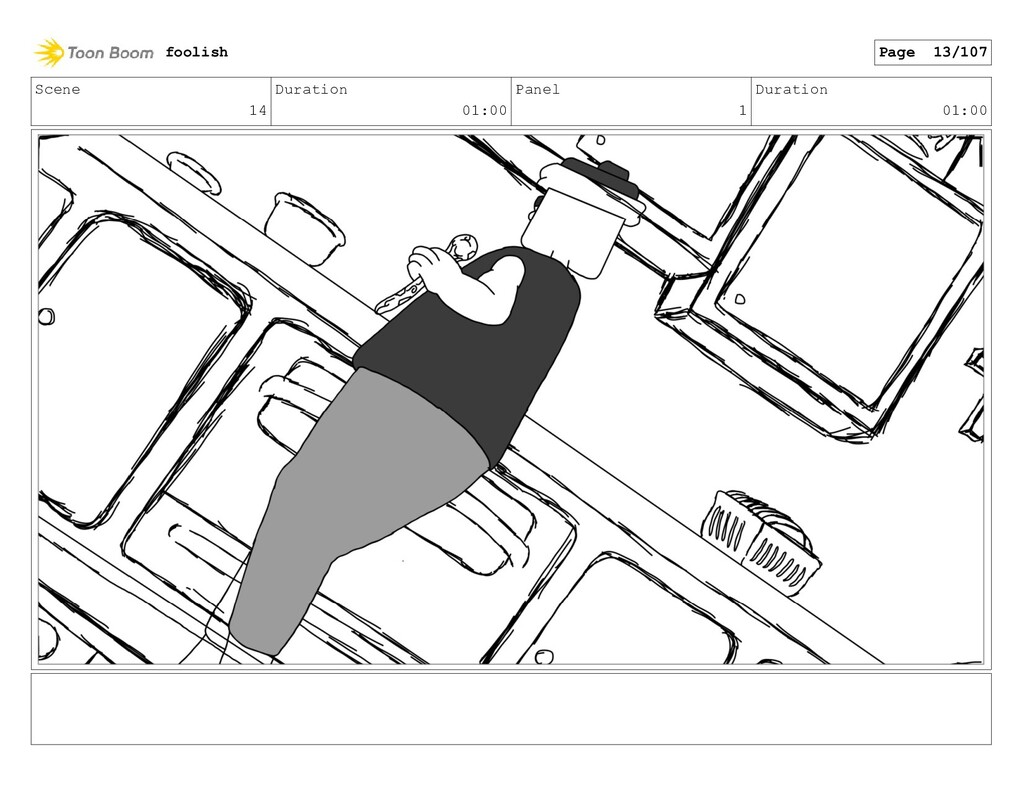Click the Page 13/107 box

click(933, 52)
